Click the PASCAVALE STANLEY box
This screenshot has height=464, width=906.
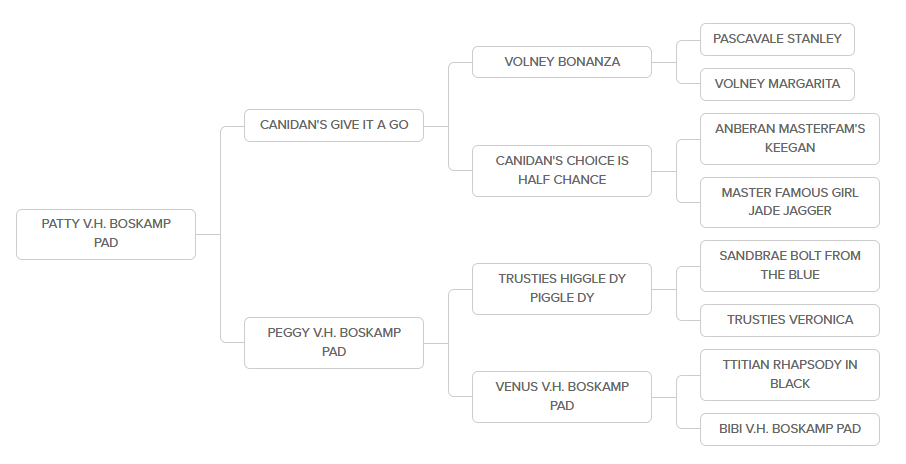(777, 39)
